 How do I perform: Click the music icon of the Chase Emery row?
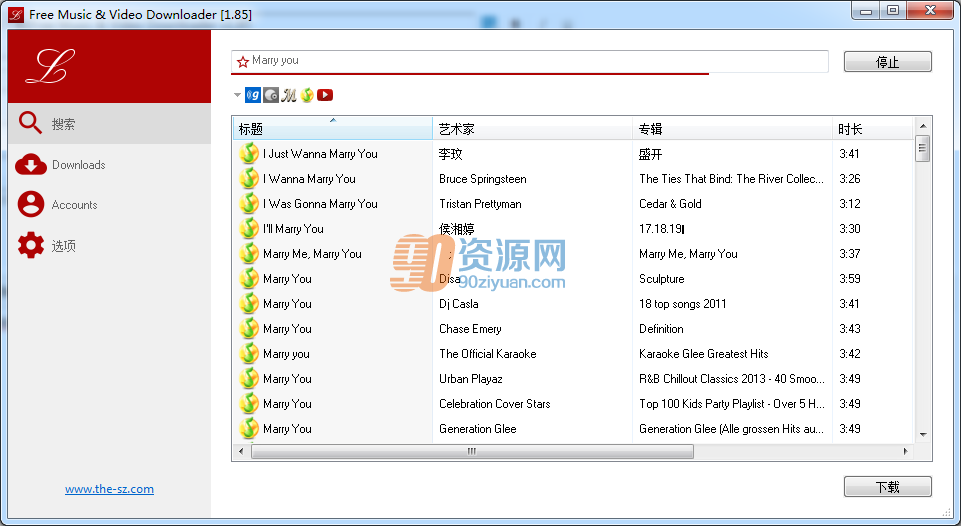pos(248,329)
